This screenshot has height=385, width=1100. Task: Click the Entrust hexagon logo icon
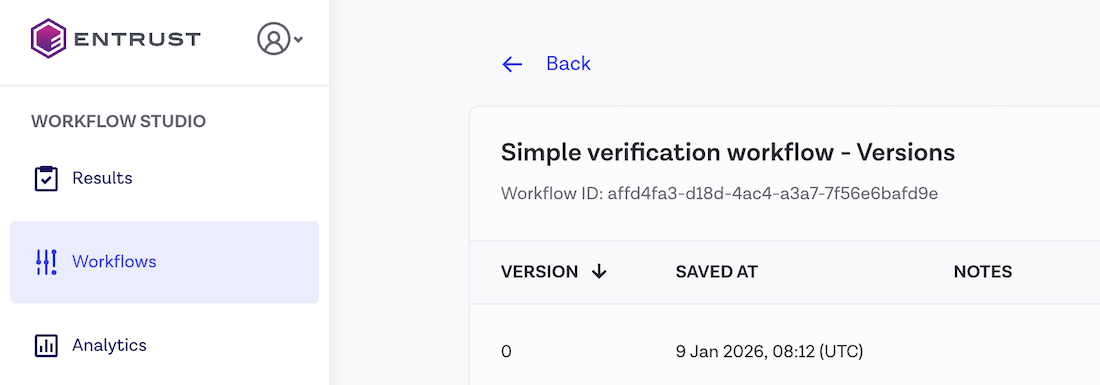pyautogui.click(x=48, y=39)
